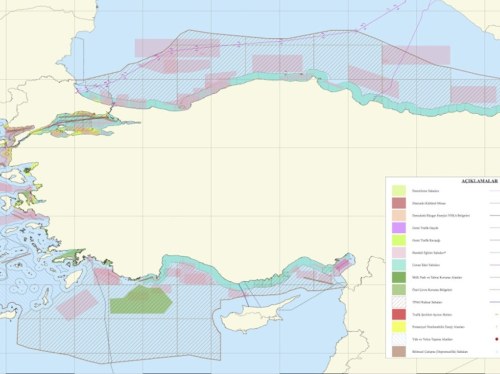
Task: Select the hatched gray-line legend swatch
Action: (x=399, y=302)
